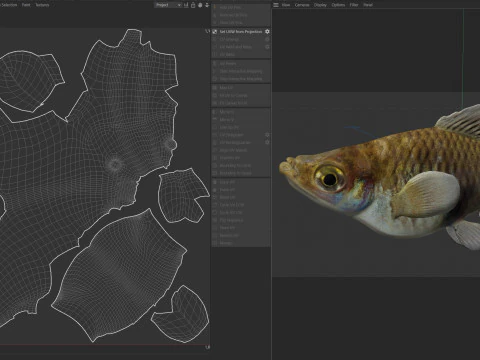Click the Fit Canvas to UV icon
This screenshot has width=480, height=360.
click(215, 103)
